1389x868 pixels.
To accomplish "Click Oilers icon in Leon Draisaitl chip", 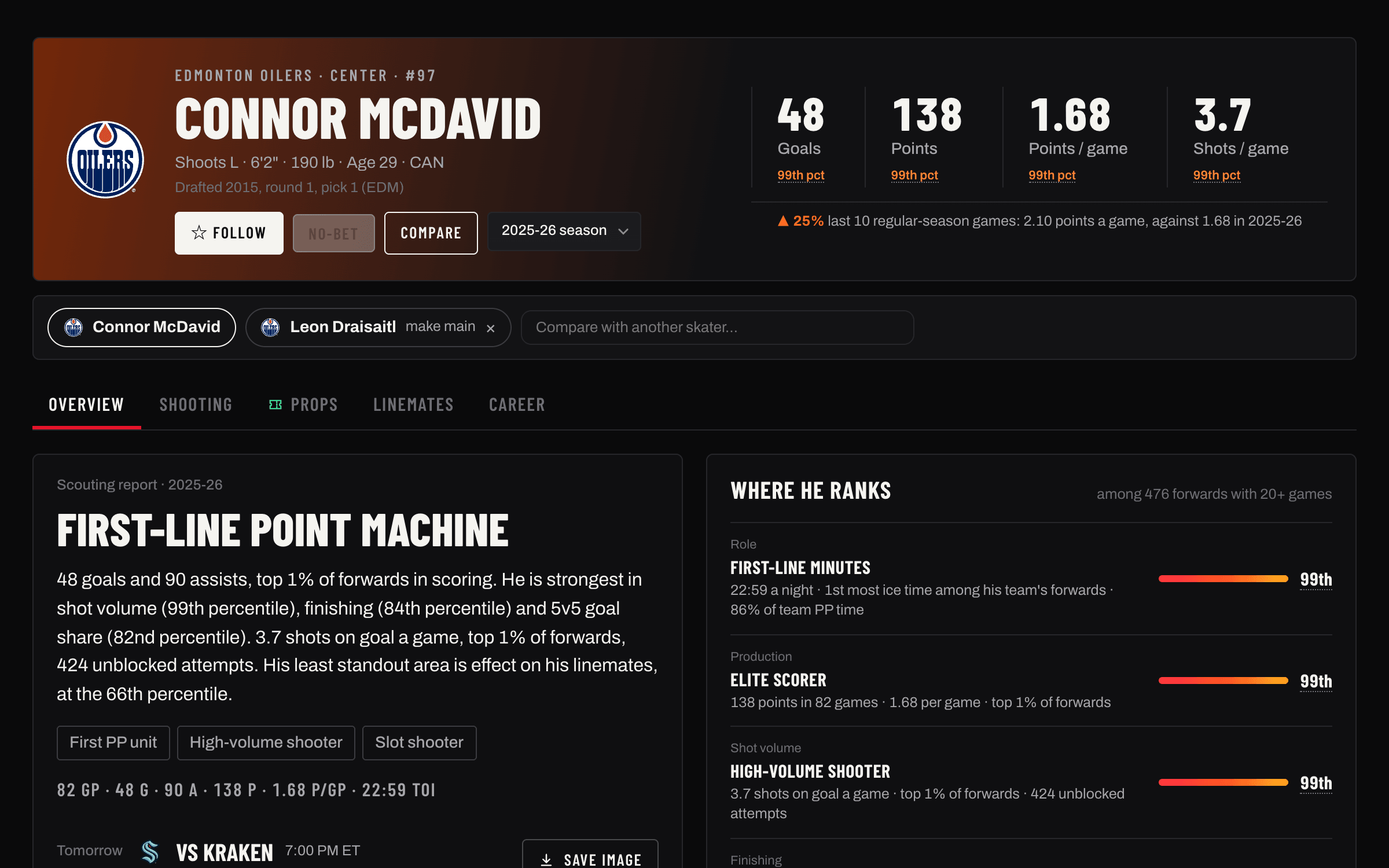I will coord(270,328).
